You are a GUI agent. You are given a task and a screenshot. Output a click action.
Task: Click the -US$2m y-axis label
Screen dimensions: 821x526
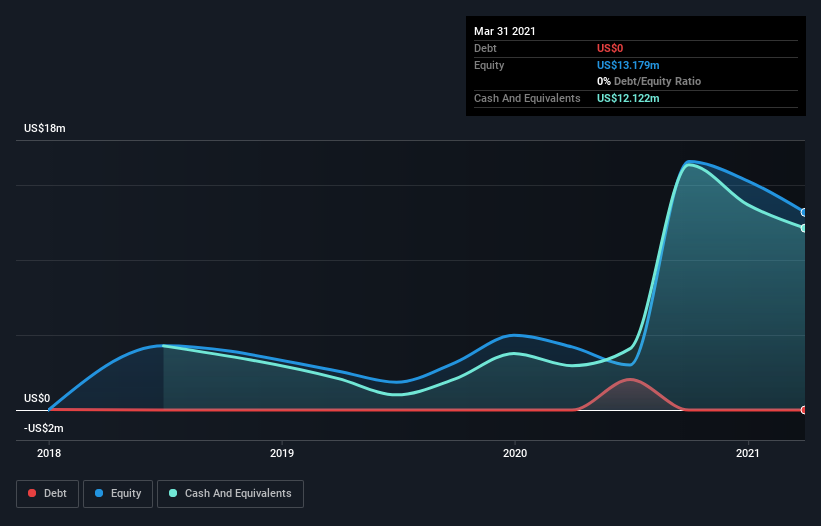click(43, 428)
